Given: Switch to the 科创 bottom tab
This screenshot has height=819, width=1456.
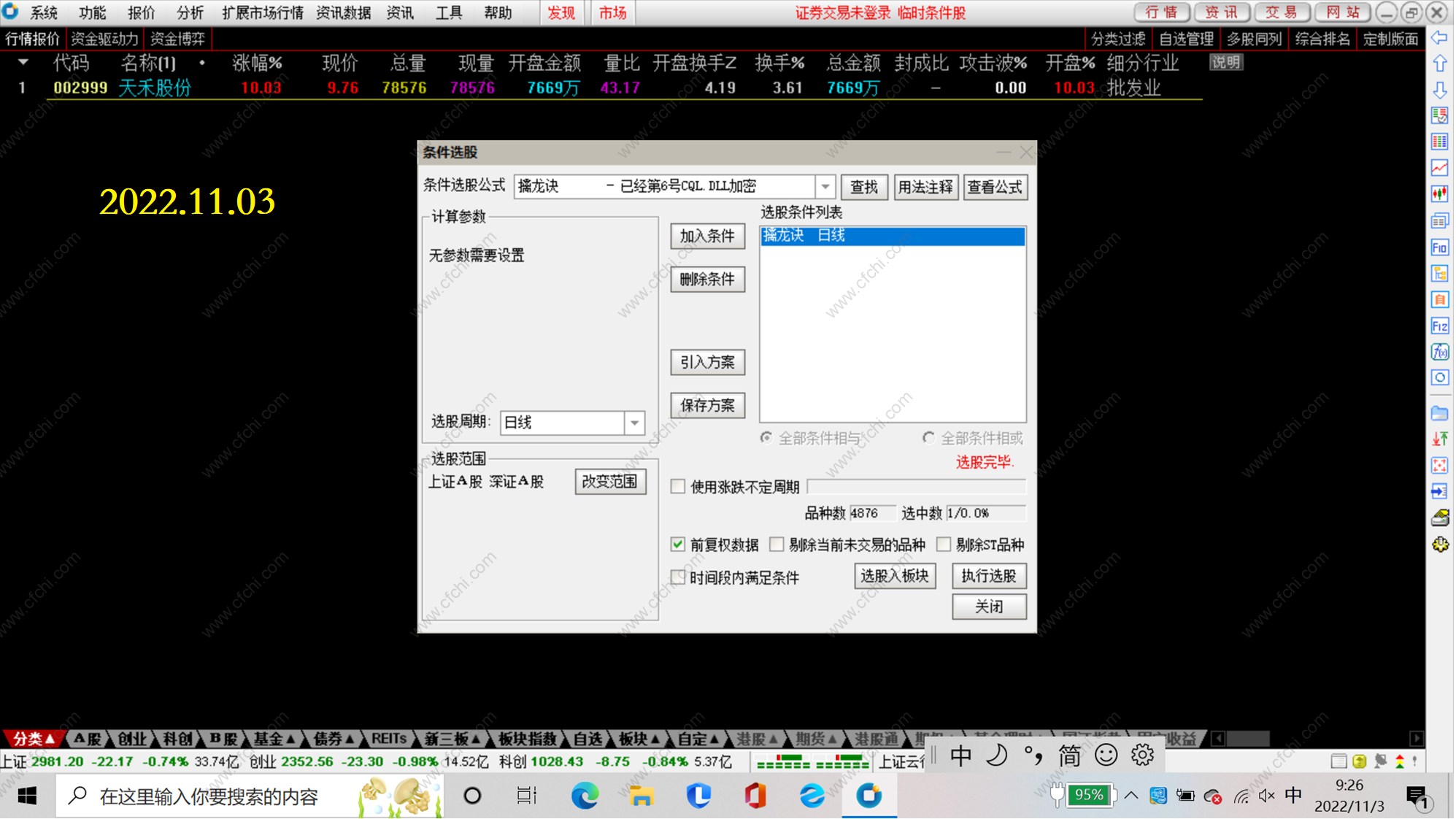Looking at the screenshot, I should (x=177, y=739).
